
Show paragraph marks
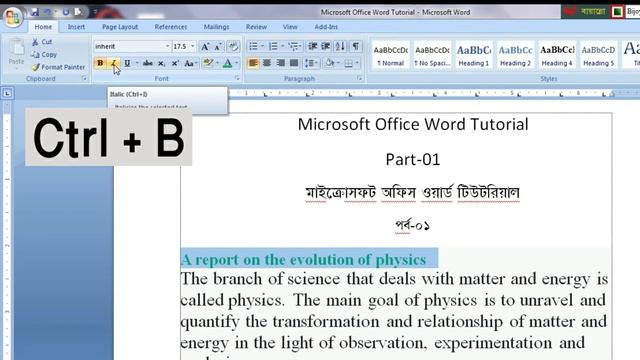pos(356,46)
